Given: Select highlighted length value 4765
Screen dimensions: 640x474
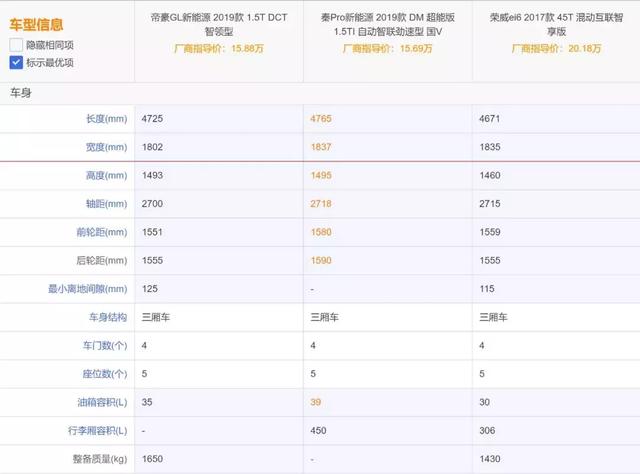Looking at the screenshot, I should 321,119.
